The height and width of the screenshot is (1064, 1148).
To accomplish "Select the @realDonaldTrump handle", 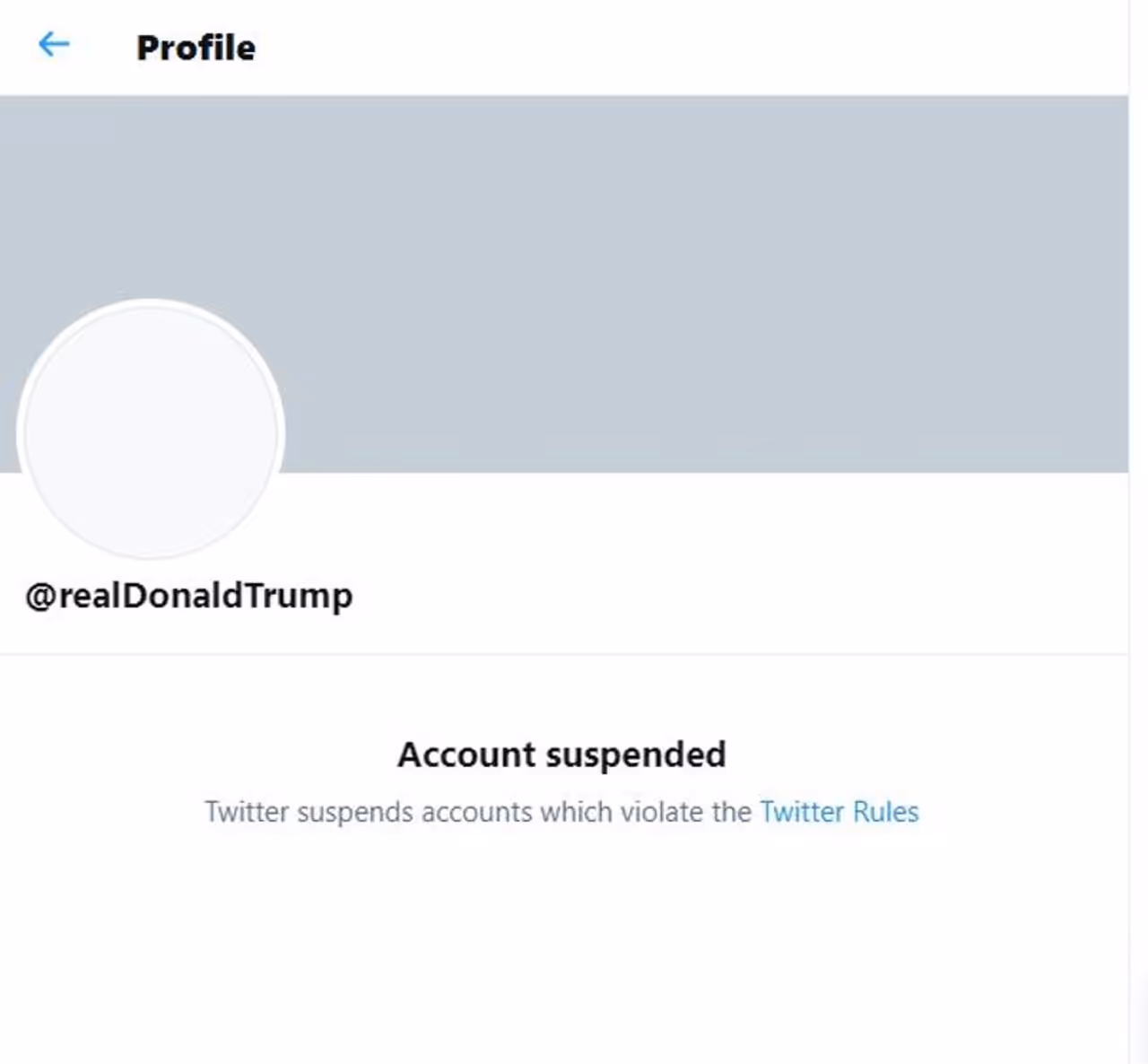I will click(x=189, y=595).
